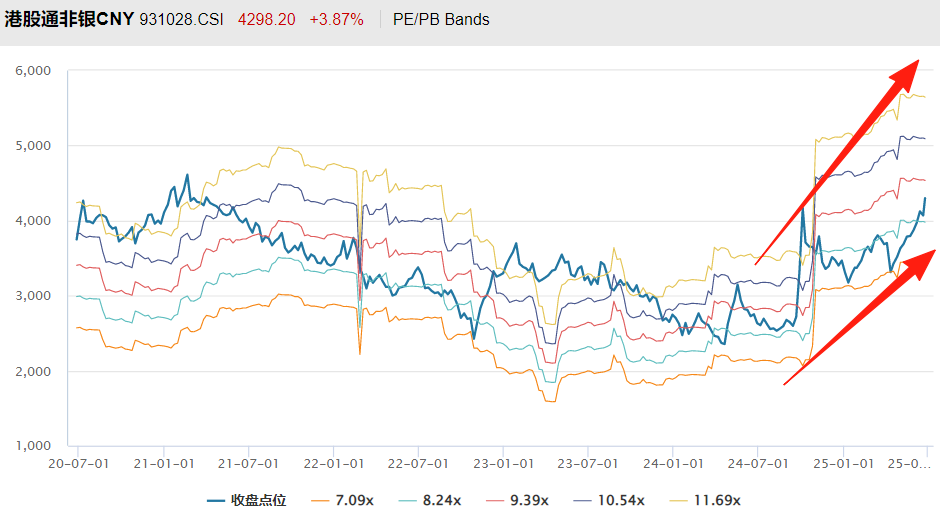The height and width of the screenshot is (515, 940).
Task: Click the 24-07-01 date axis label
Action: coord(757,463)
